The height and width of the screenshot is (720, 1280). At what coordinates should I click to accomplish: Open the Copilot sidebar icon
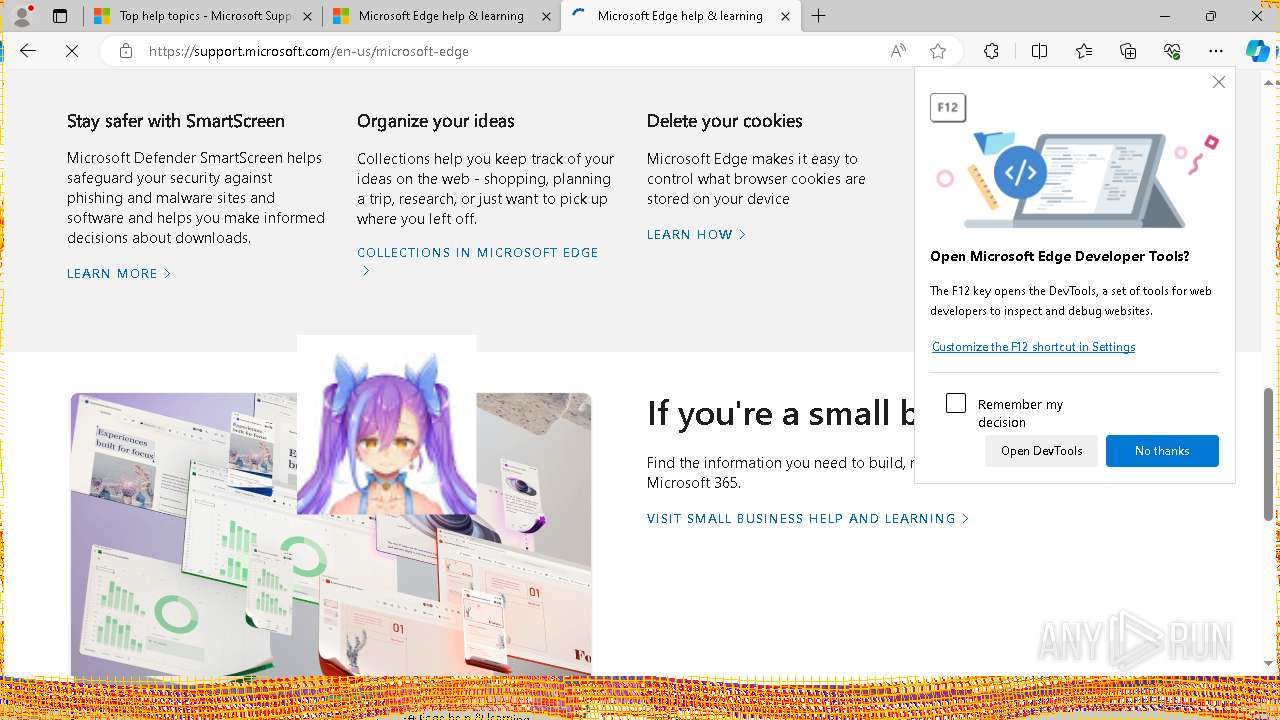(1257, 51)
